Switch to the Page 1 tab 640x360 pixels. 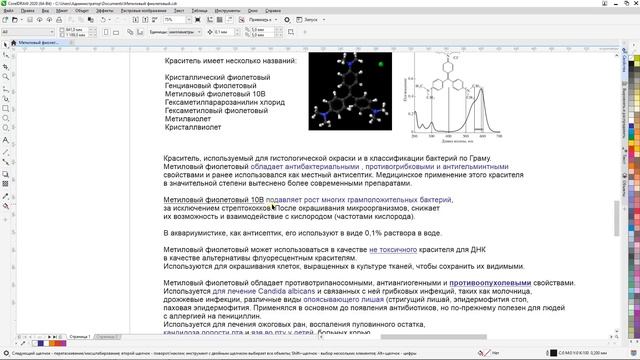[80, 337]
